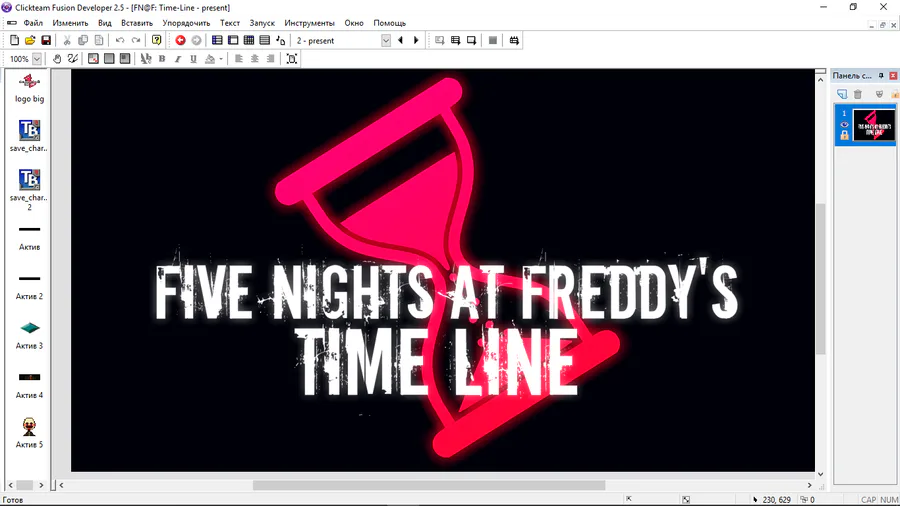Pin the layers panel
Screen dimensions: 900x506
click(881, 76)
